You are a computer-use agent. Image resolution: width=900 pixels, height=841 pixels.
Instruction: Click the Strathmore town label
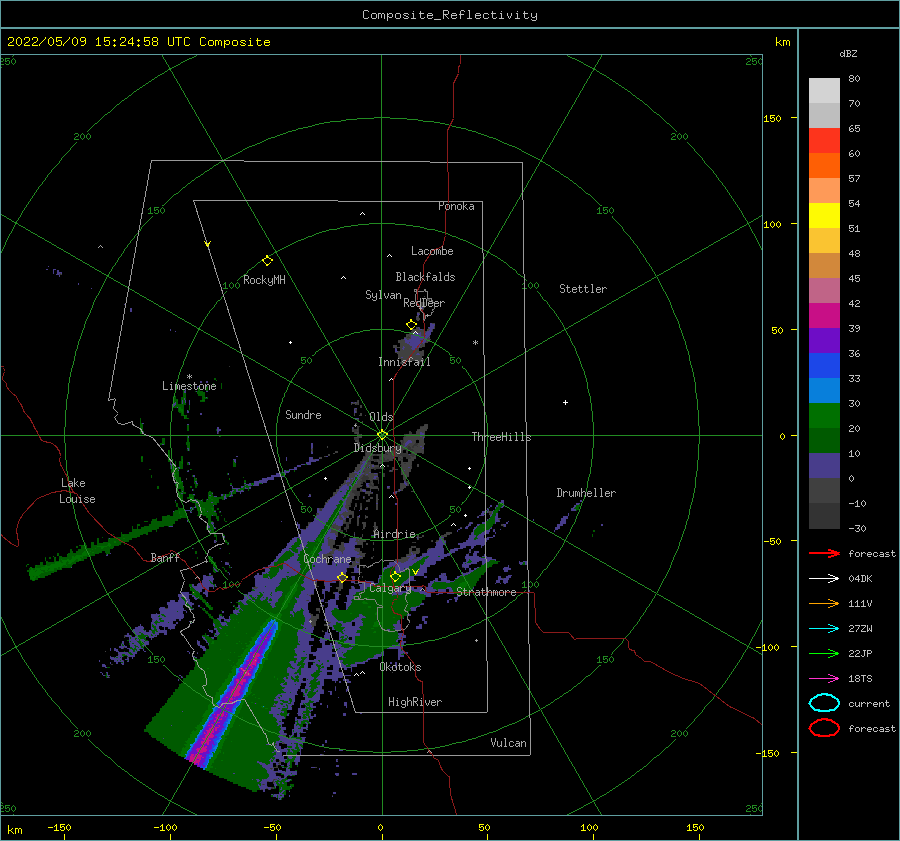[486, 592]
